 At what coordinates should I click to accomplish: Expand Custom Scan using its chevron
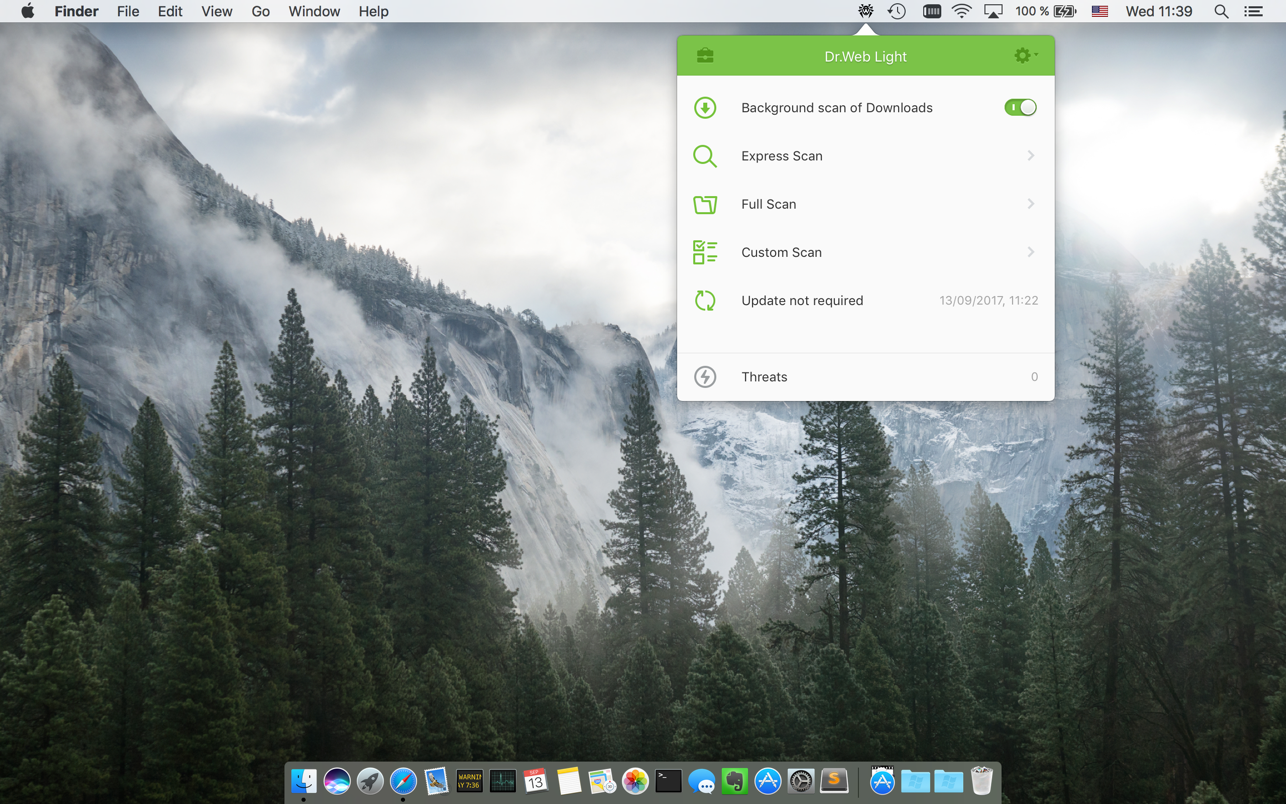tap(1030, 252)
